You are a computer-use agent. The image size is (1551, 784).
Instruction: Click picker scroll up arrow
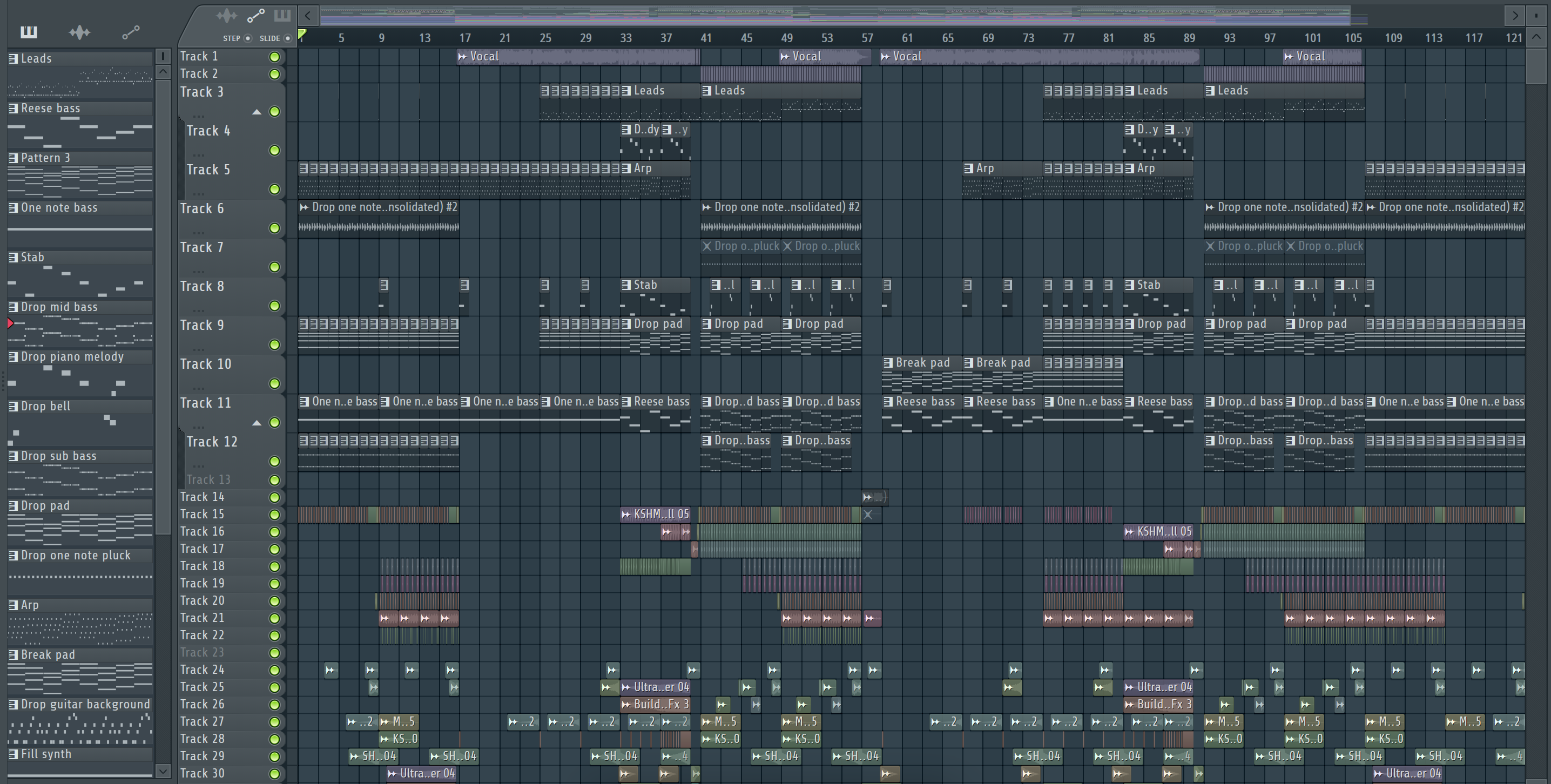point(163,72)
